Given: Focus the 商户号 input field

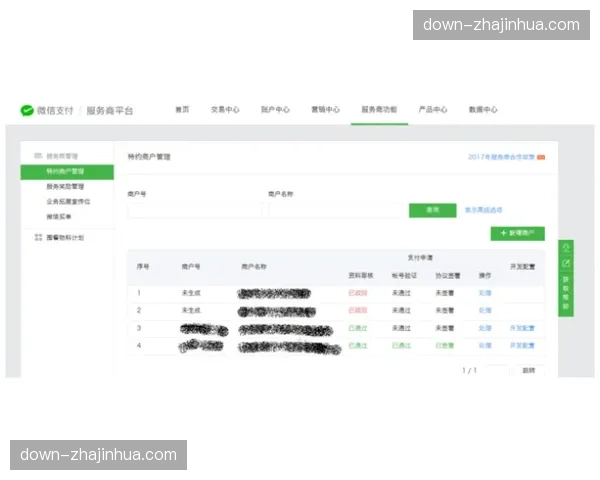Looking at the screenshot, I should click(x=195, y=210).
